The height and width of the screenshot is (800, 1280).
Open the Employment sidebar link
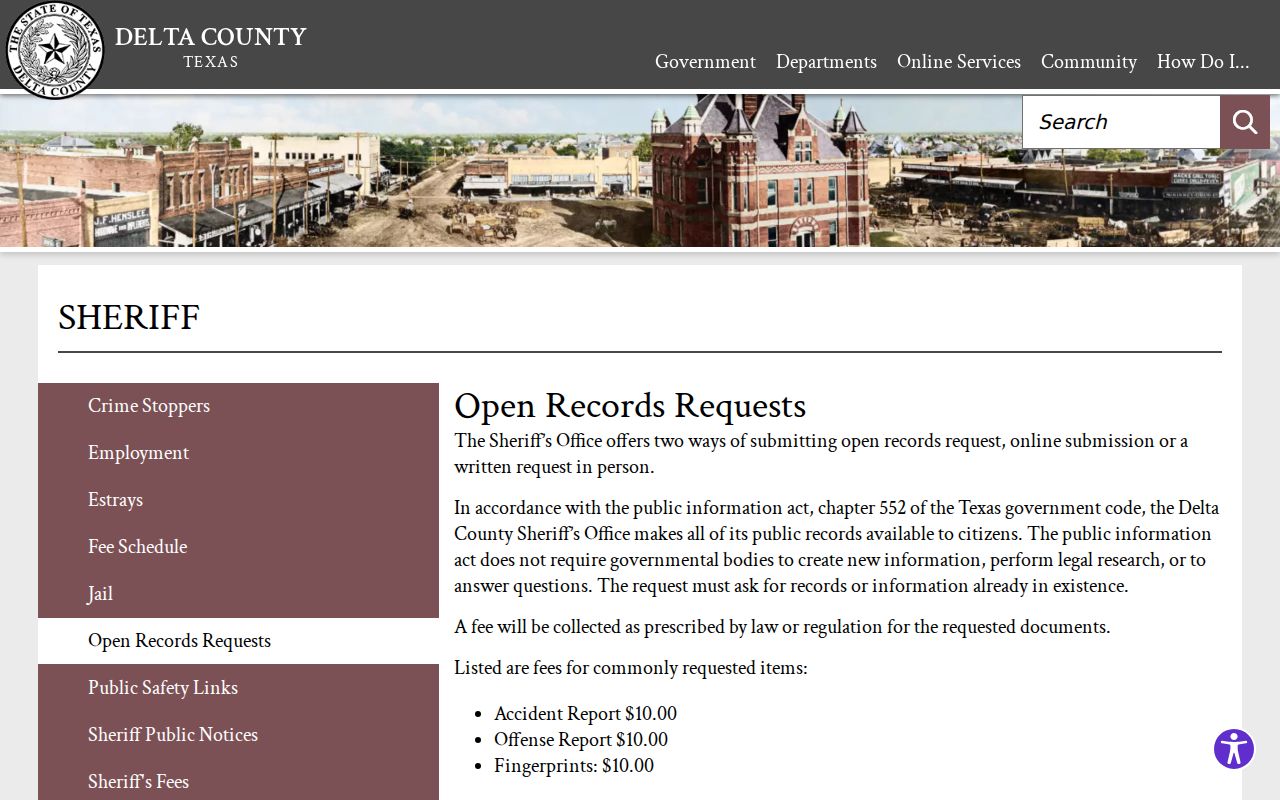tap(238, 453)
